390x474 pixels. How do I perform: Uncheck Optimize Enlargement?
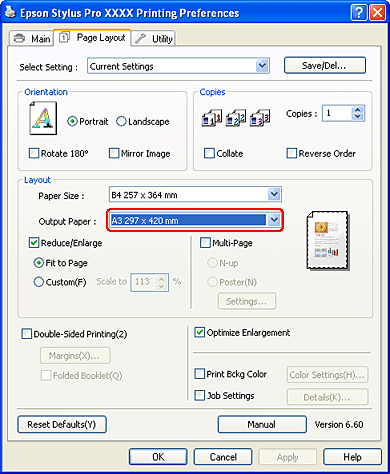pos(199,332)
